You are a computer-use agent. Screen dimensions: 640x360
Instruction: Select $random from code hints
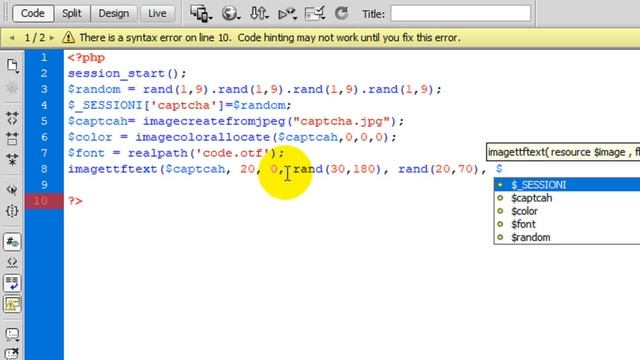567,237
